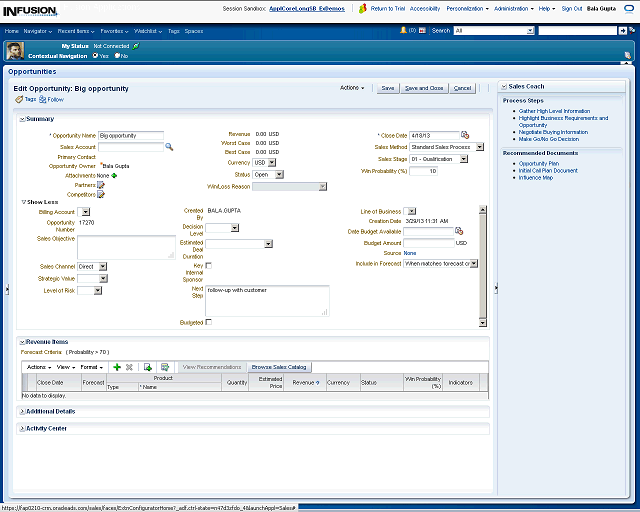Expand the Additional Details section
Viewport: 640px width, 512px height.
coord(22,411)
